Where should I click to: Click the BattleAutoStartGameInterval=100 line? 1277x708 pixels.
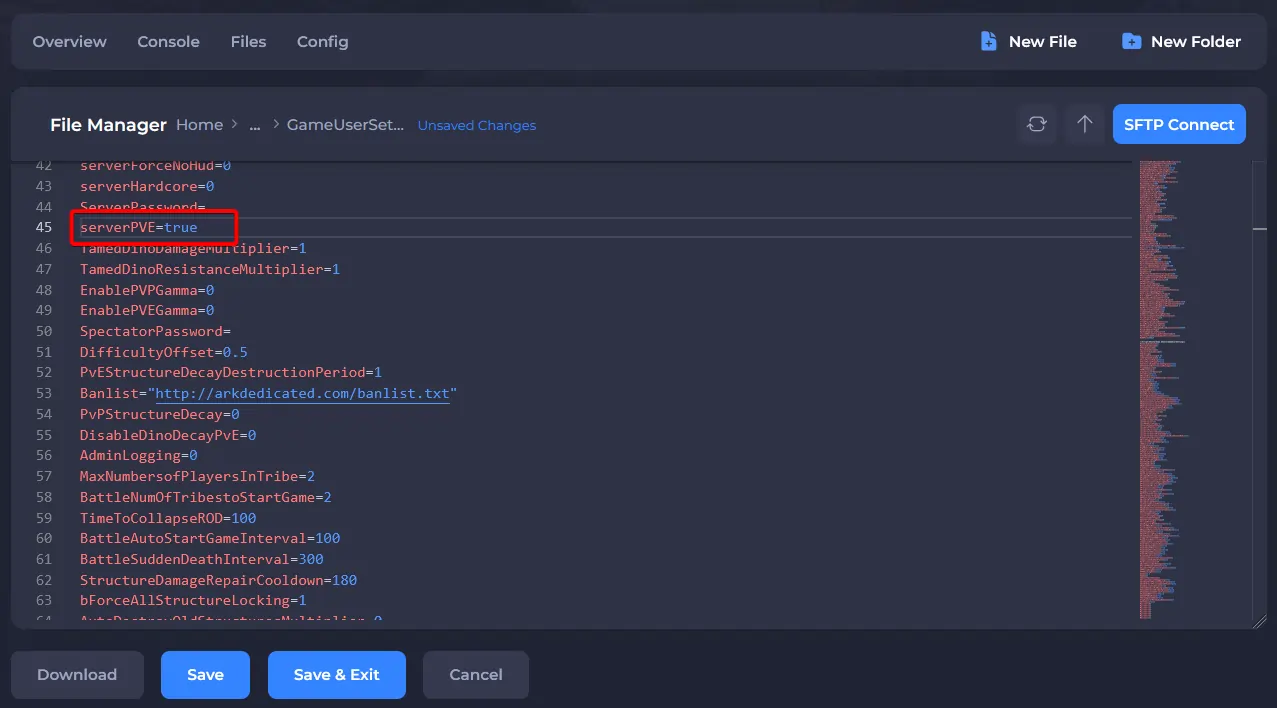210,538
